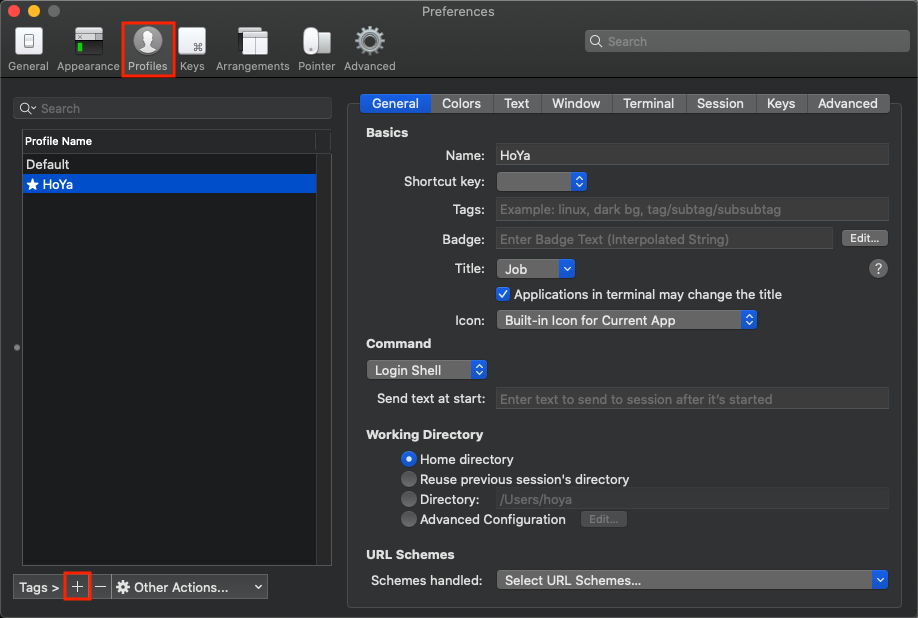
Task: Click the profile search magnifier icon
Action: 27,108
